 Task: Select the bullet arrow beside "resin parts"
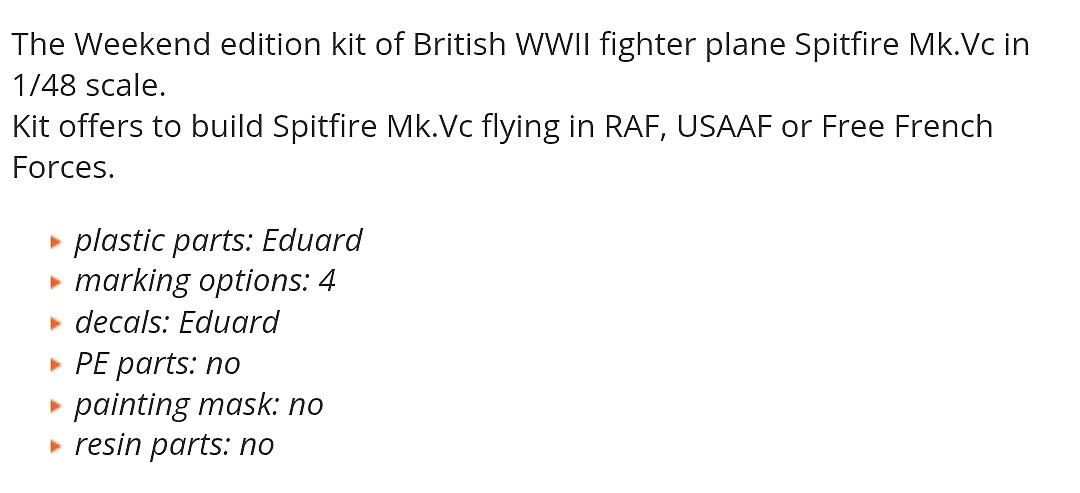[56, 447]
